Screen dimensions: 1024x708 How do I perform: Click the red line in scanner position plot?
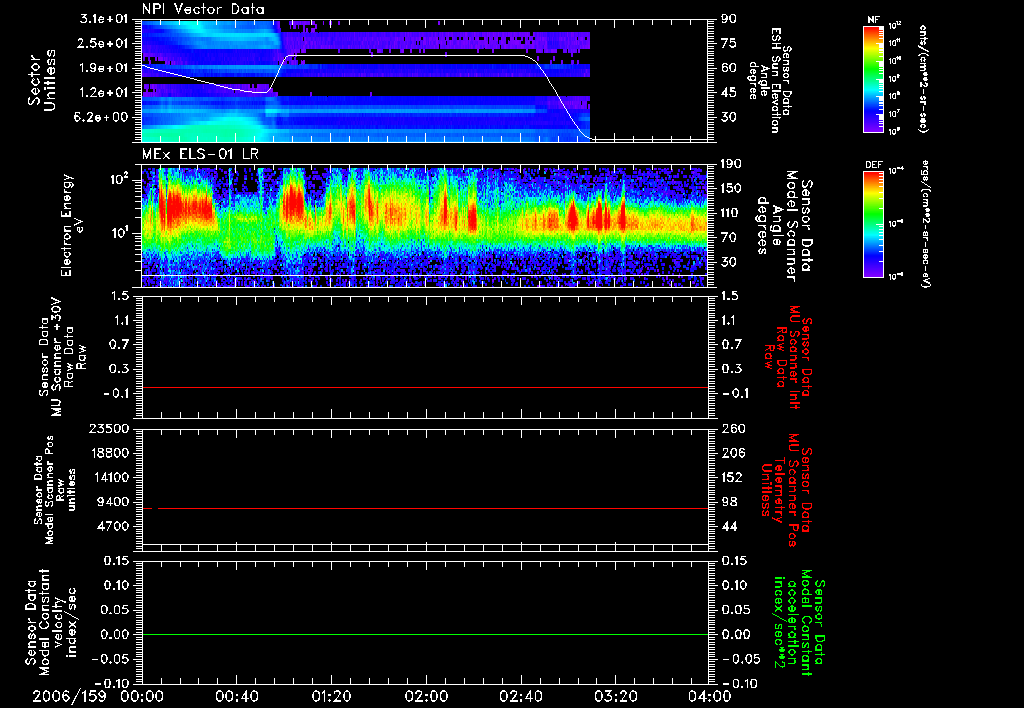tap(425, 508)
